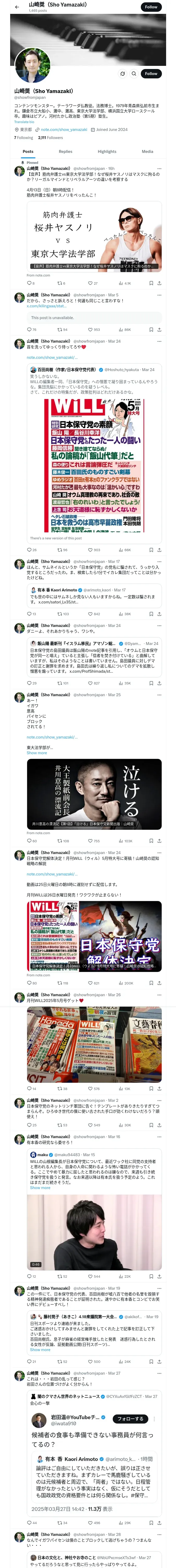The width and height of the screenshot is (176, 1568).
Task: Select the Media tab
Action: tap(148, 152)
